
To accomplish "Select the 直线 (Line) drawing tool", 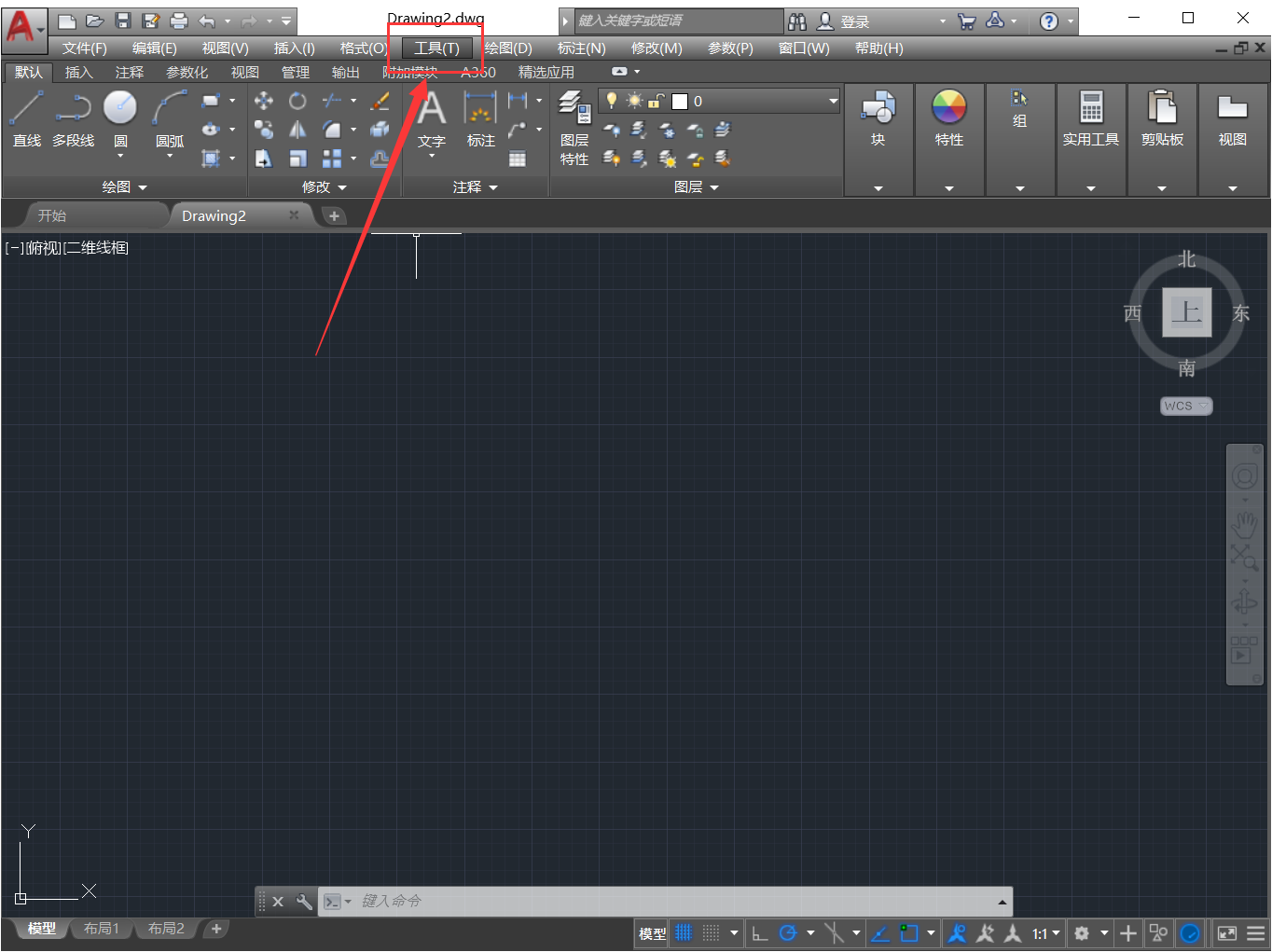I will point(27,117).
